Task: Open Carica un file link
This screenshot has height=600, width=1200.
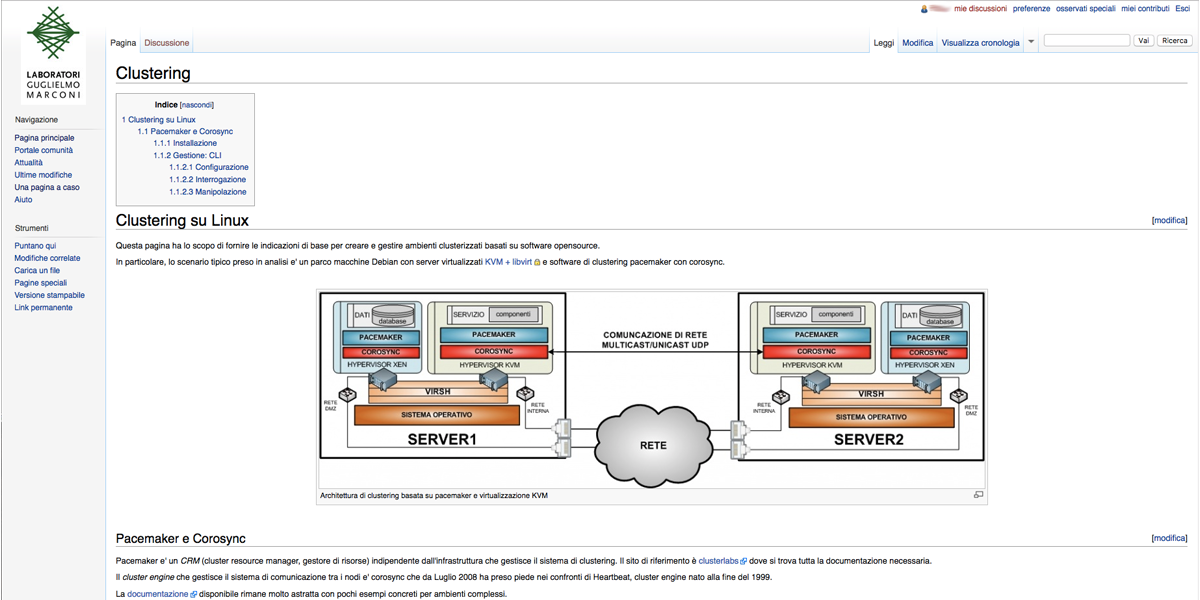Action: pos(37,270)
